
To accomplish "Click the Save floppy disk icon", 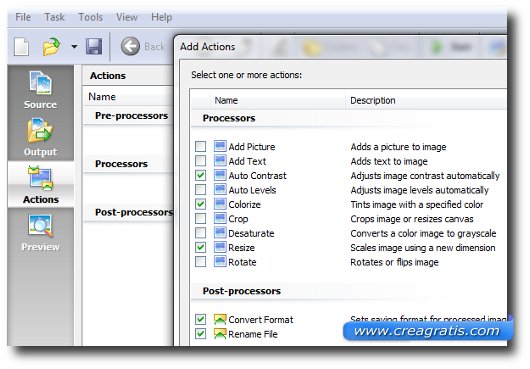I will 94,46.
